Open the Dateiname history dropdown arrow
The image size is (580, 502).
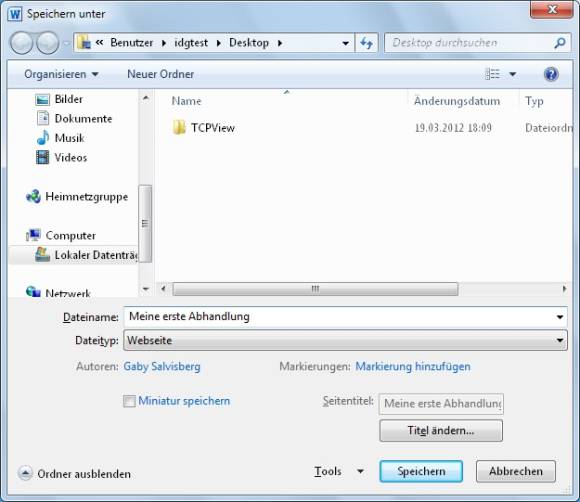click(560, 317)
